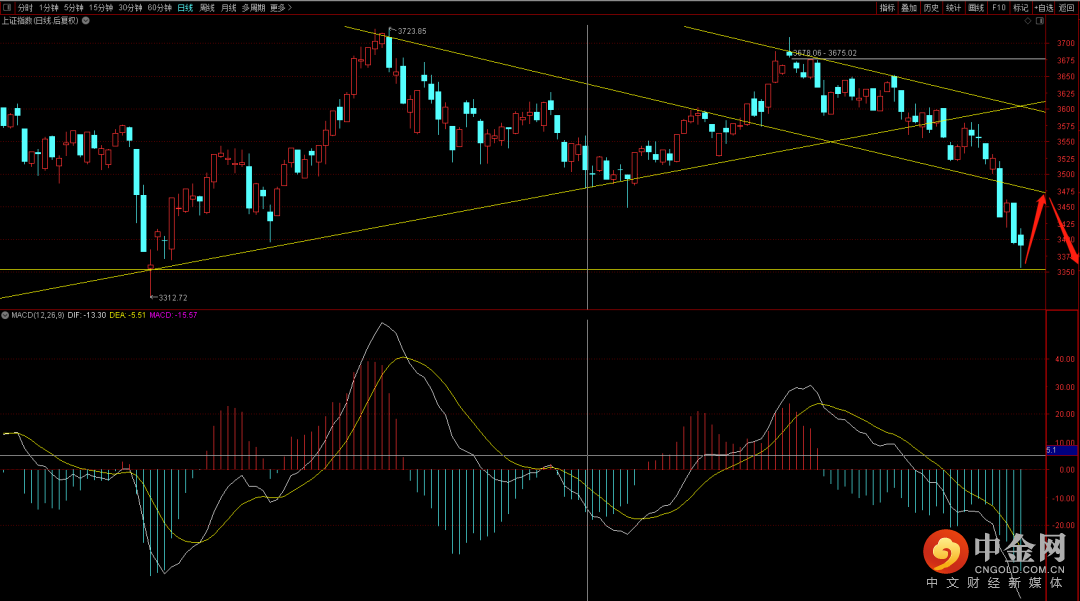This screenshot has width=1080, height=601.
Task: Switch to 月线 monthly chart
Action: [x=229, y=7]
